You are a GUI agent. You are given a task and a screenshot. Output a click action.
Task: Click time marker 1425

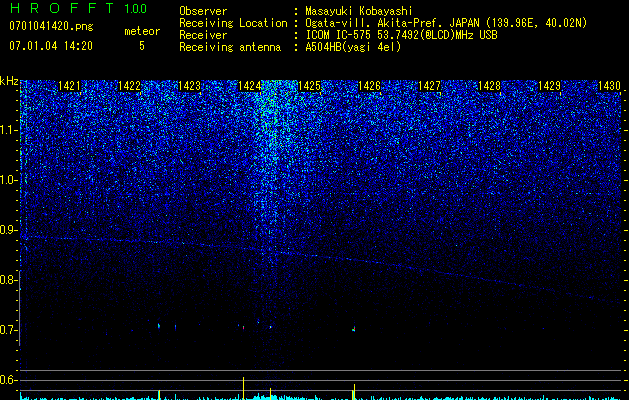click(310, 86)
